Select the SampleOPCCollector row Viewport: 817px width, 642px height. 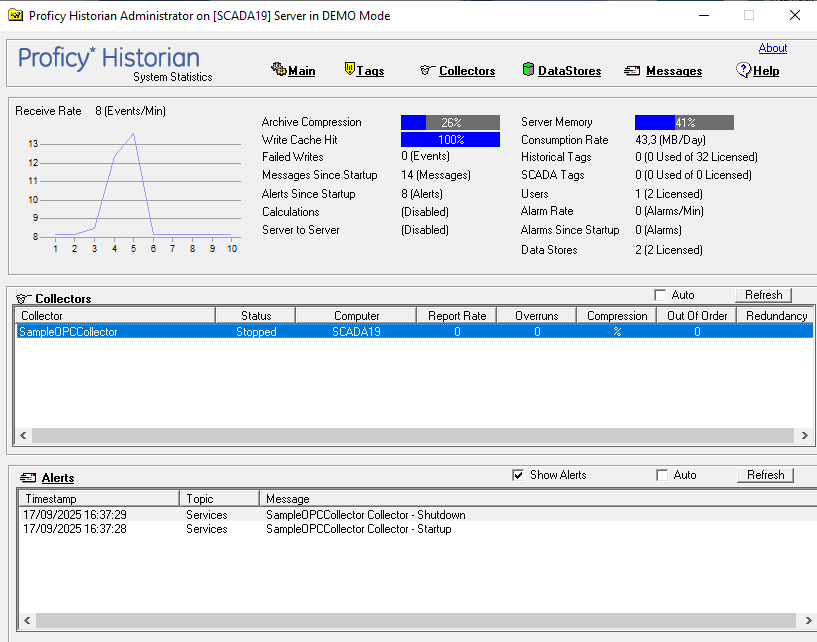point(415,331)
